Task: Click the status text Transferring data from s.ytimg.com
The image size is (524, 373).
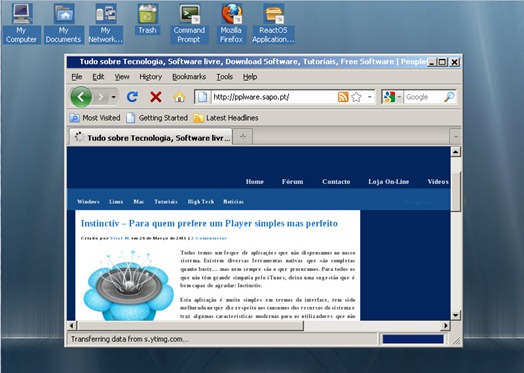Action: (x=130, y=339)
